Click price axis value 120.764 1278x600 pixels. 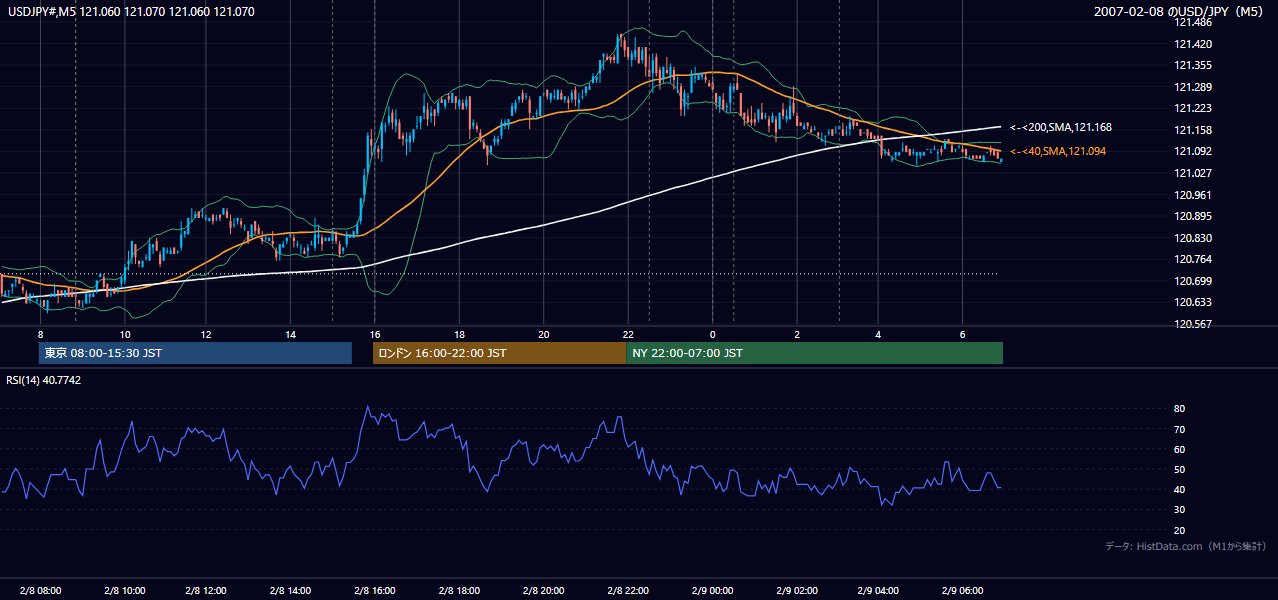point(1191,259)
